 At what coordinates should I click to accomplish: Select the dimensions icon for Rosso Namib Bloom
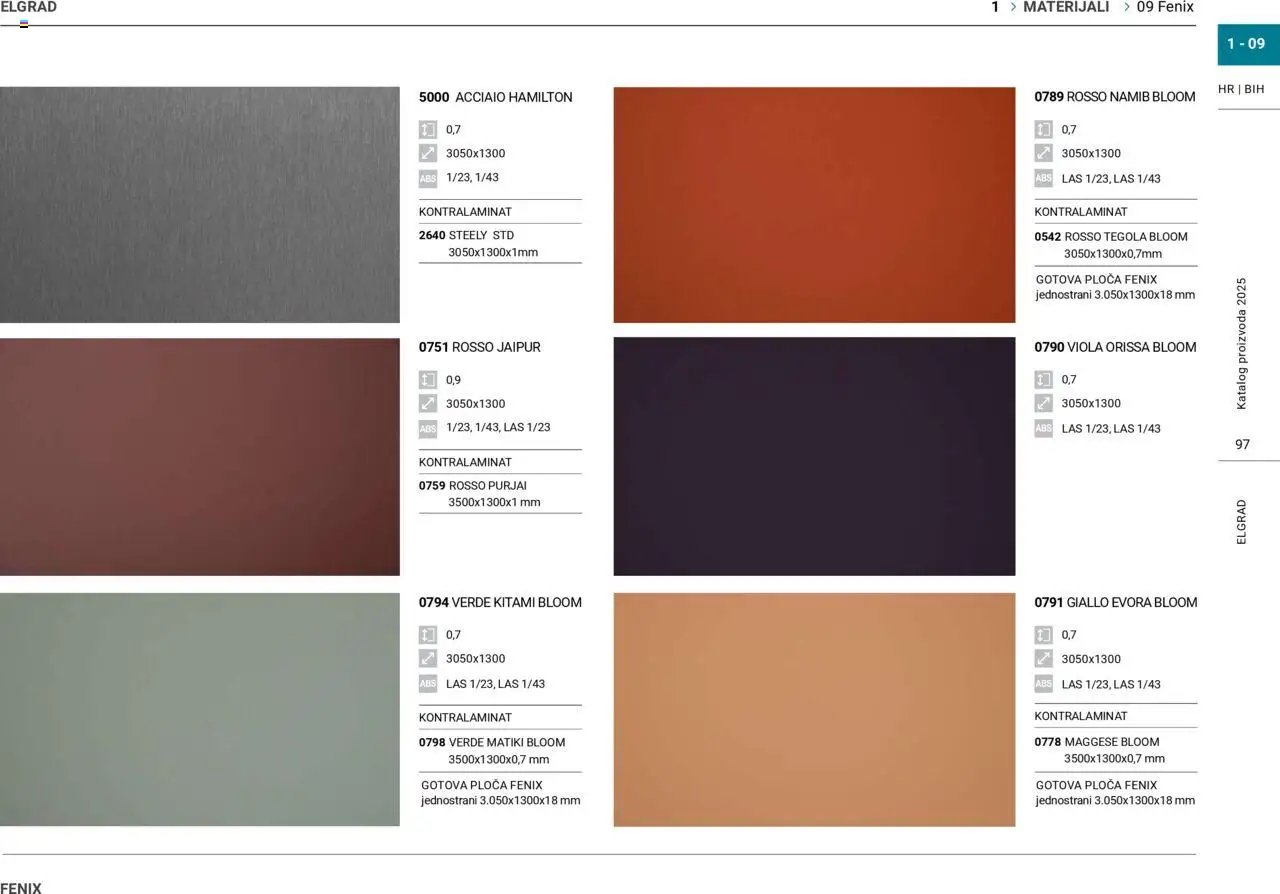pyautogui.click(x=1044, y=153)
